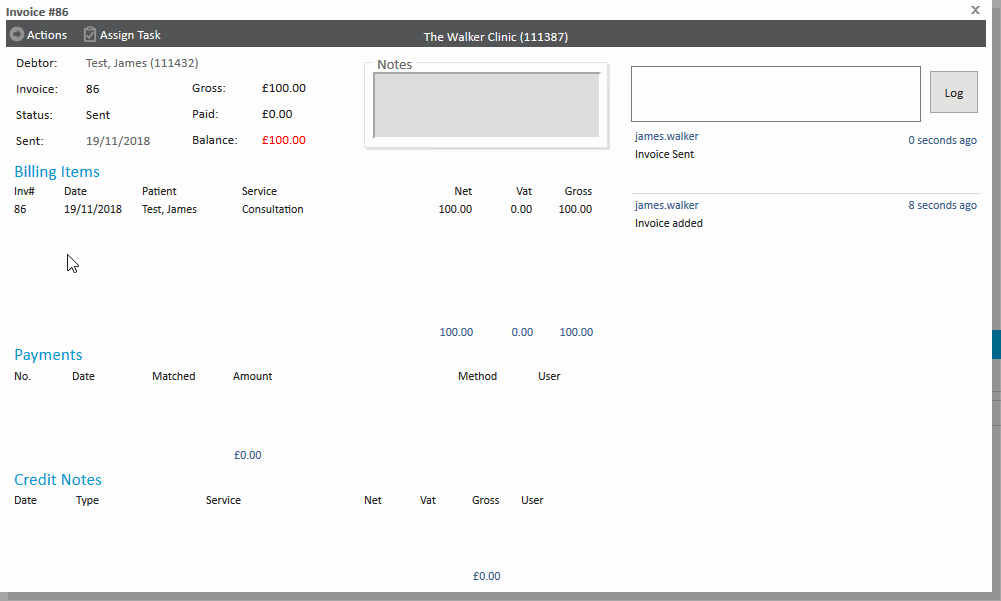The height and width of the screenshot is (601, 1001).
Task: Click the Credit Notes total £0.00
Action: (x=486, y=576)
